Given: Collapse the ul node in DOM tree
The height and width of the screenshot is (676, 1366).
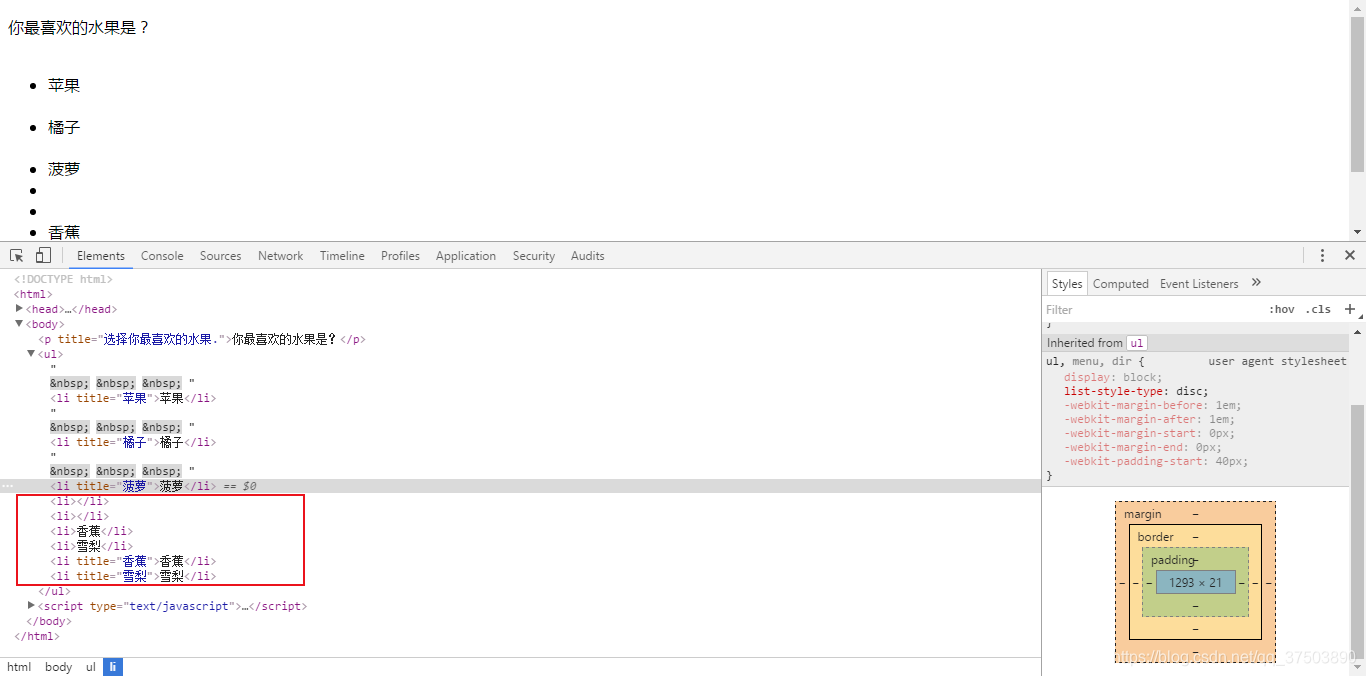Looking at the screenshot, I should (31, 354).
